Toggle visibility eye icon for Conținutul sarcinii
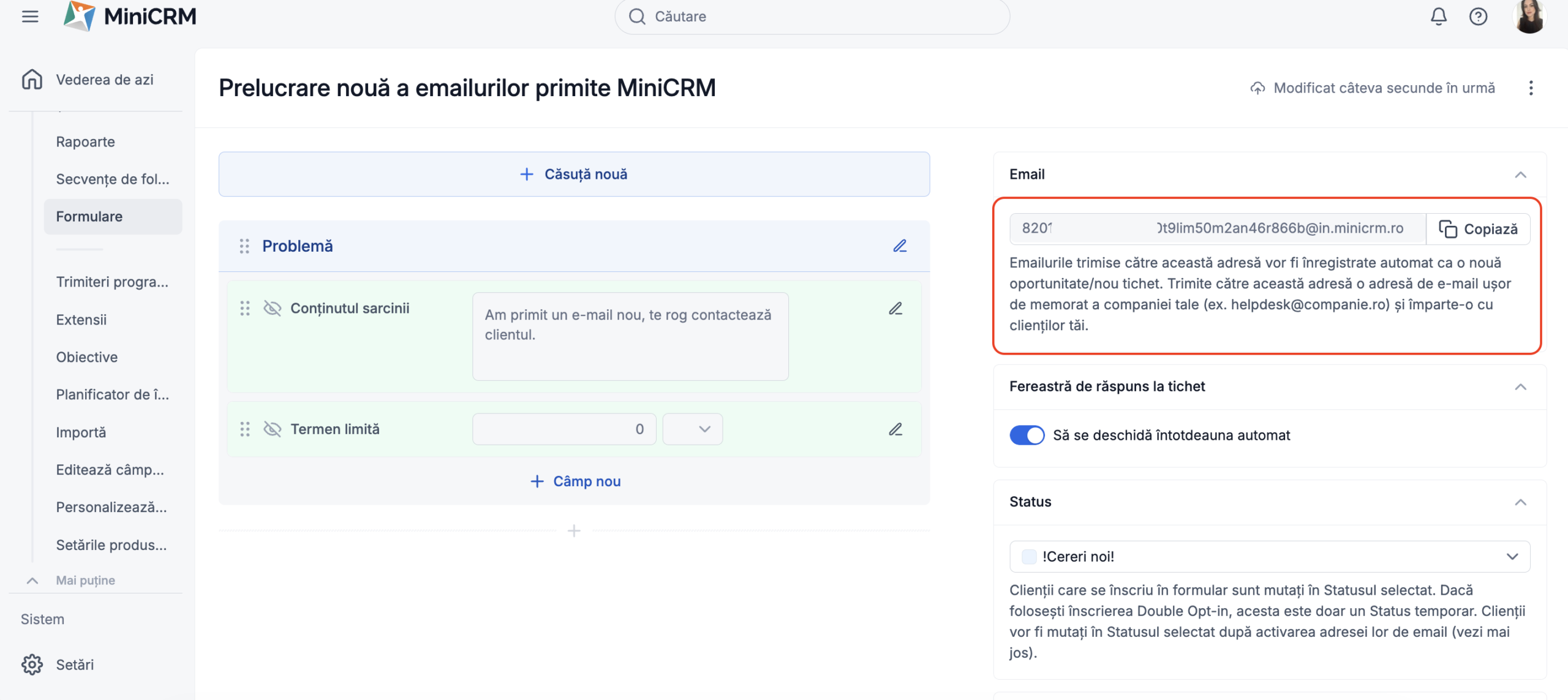The image size is (1568, 700). tap(272, 308)
